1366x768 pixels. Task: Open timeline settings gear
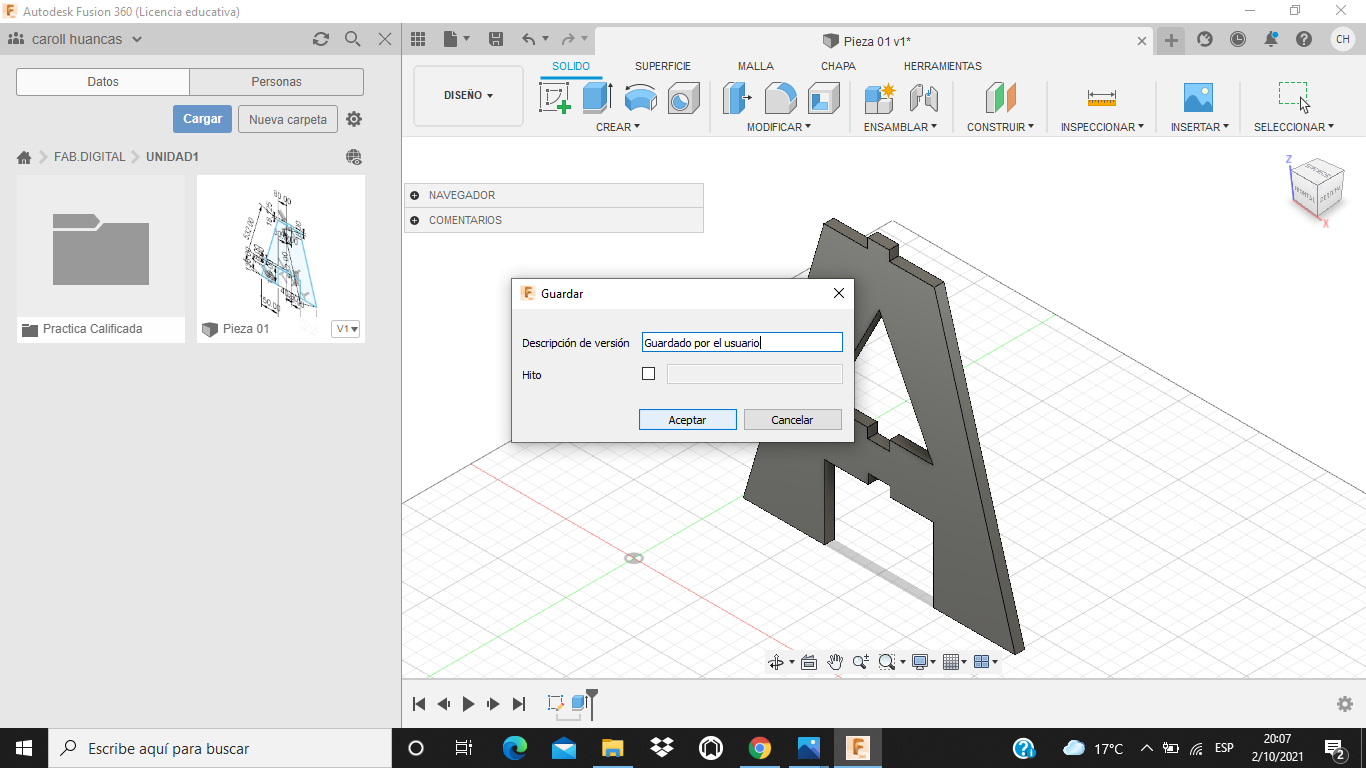1345,704
